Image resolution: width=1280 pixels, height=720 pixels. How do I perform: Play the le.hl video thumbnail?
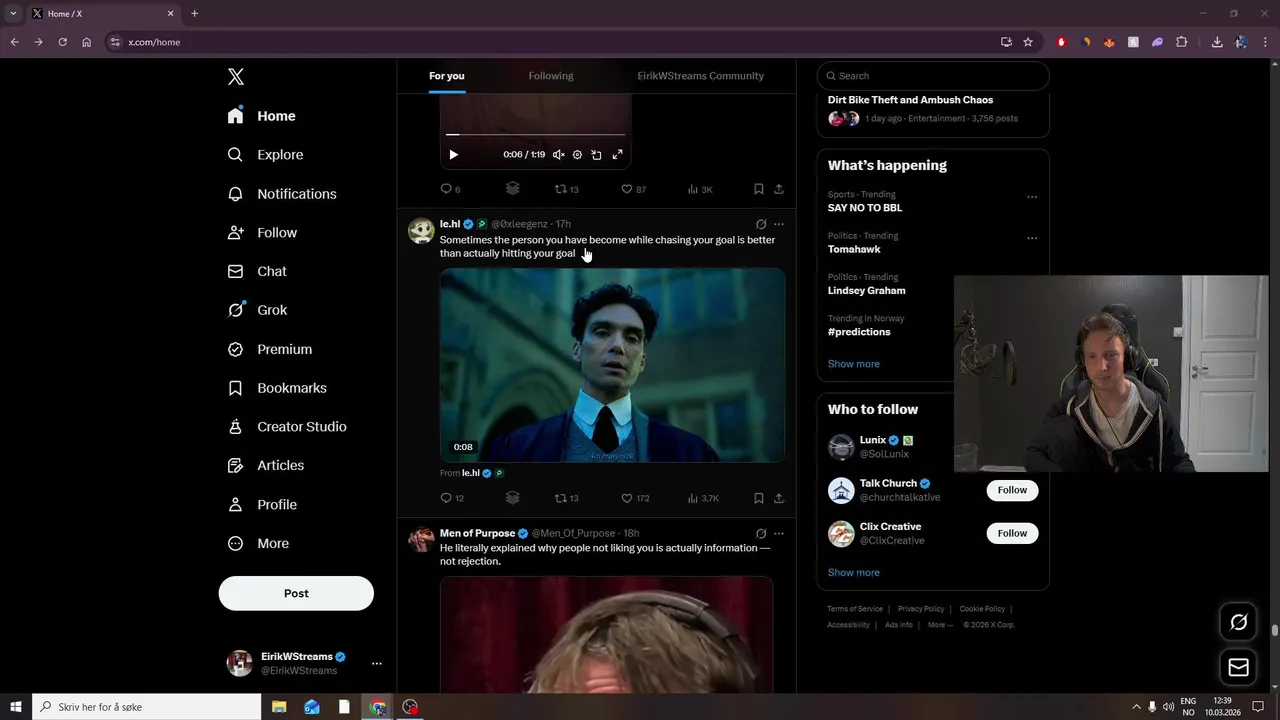coord(612,365)
